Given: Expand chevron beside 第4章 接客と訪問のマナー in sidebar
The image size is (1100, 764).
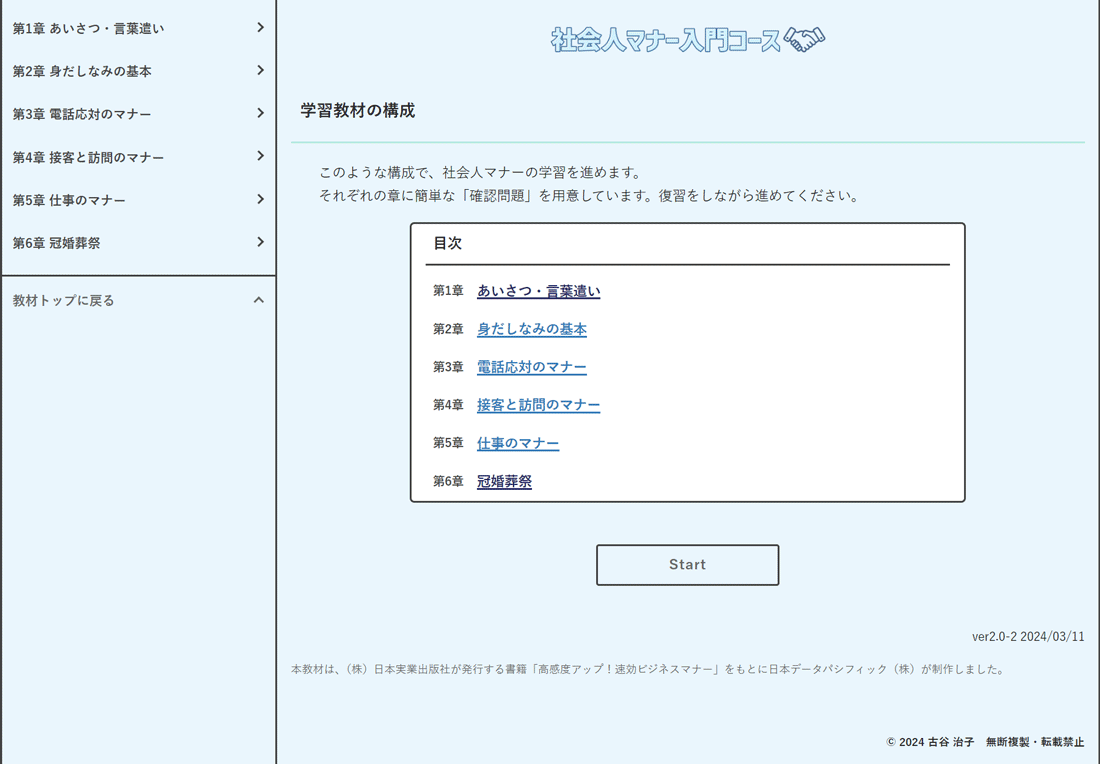Looking at the screenshot, I should [x=260, y=157].
